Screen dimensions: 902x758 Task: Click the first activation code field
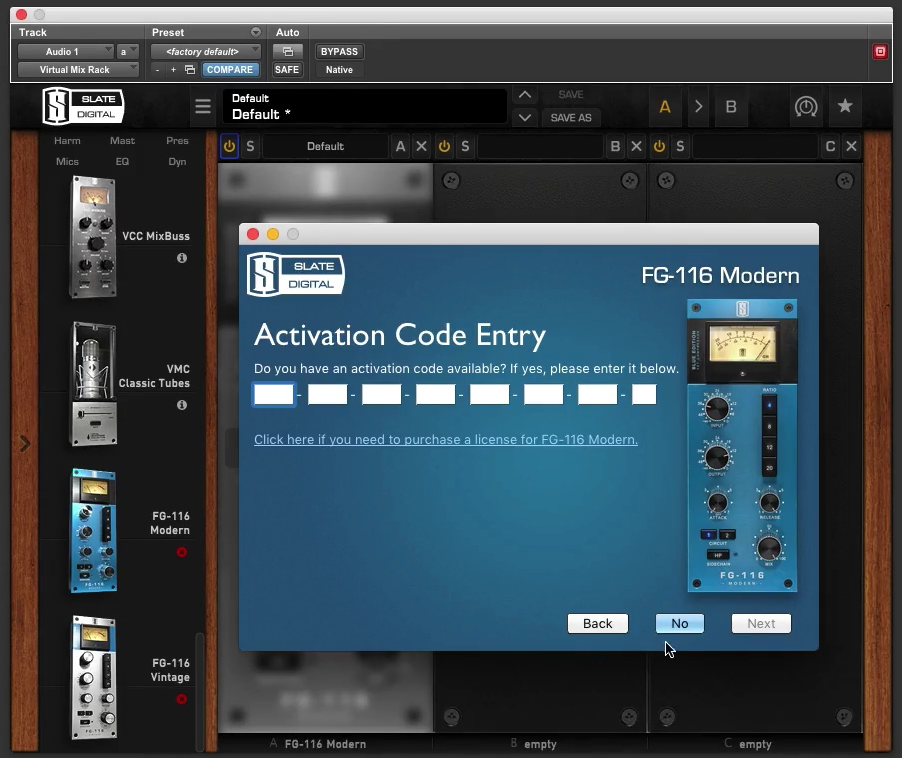click(274, 395)
